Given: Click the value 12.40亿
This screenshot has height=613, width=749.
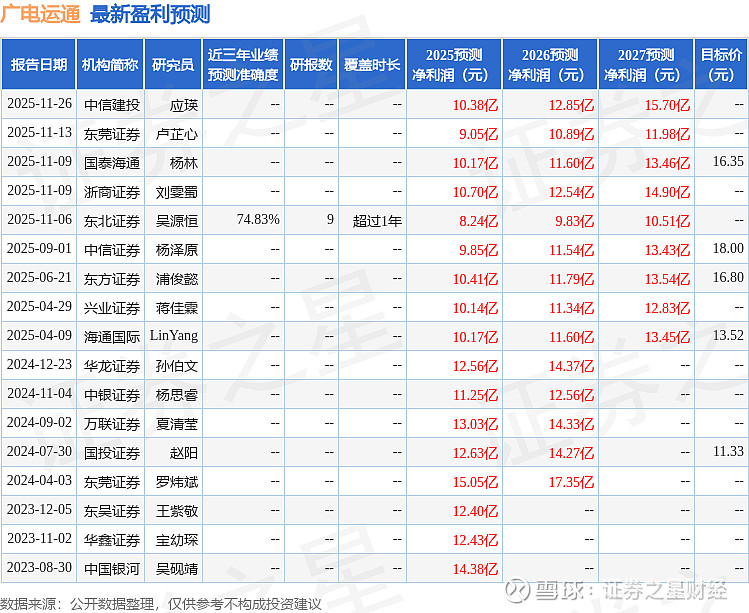Looking at the screenshot, I should tap(475, 511).
